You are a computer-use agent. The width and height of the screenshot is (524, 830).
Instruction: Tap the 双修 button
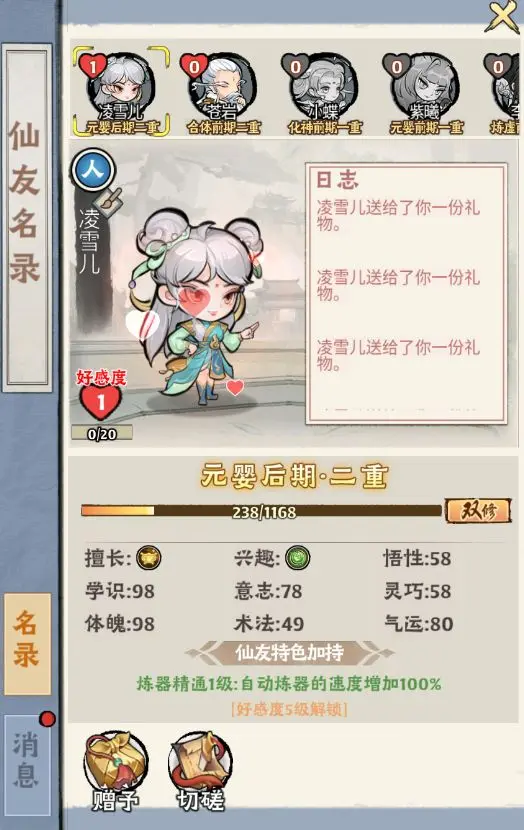[x=478, y=511]
